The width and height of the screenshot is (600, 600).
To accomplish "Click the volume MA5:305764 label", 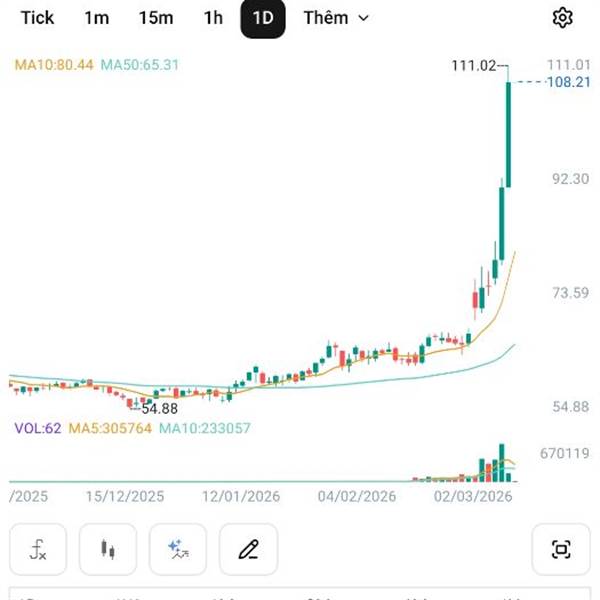I will point(110,428).
